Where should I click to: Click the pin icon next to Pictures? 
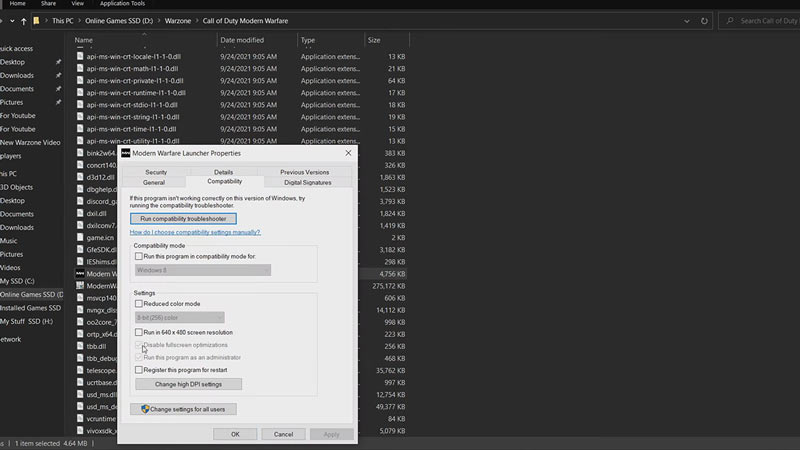[x=58, y=102]
